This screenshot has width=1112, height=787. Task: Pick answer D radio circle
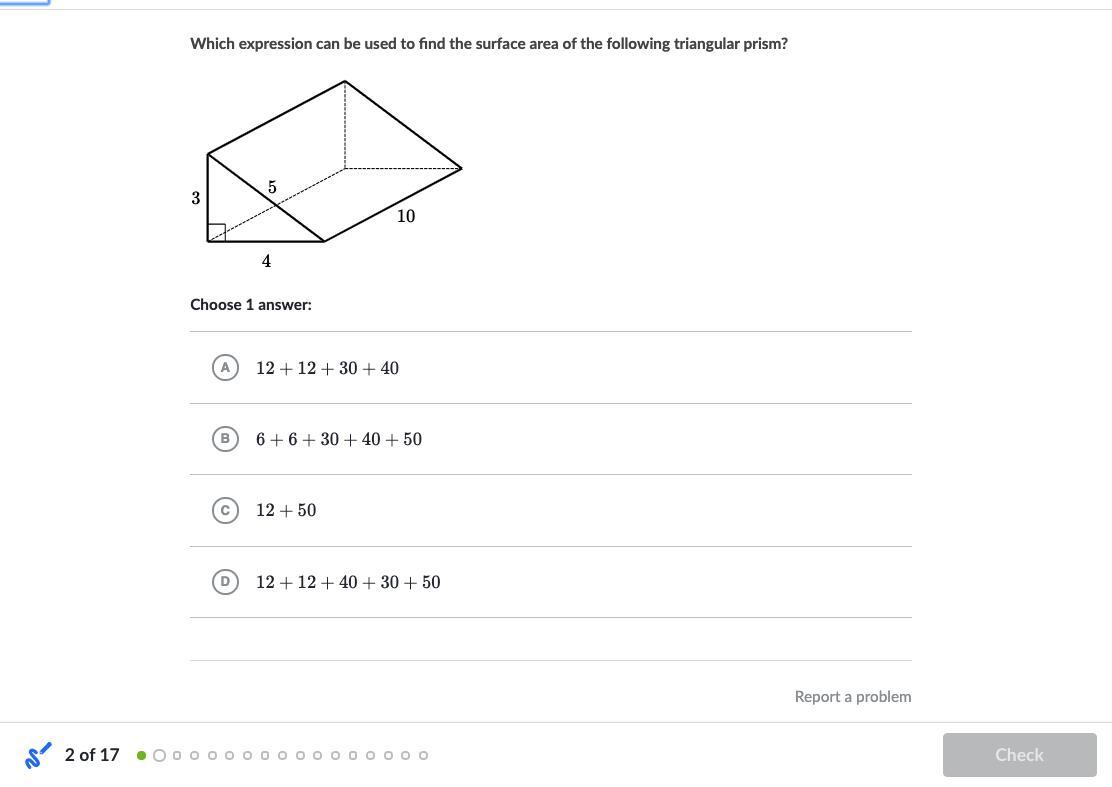pos(225,582)
